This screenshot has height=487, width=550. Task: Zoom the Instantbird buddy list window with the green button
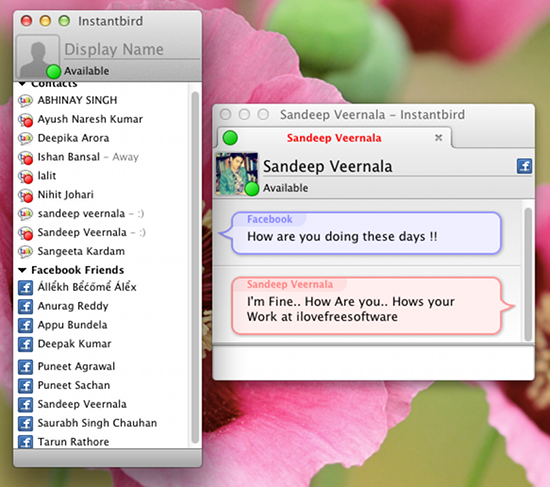64,21
